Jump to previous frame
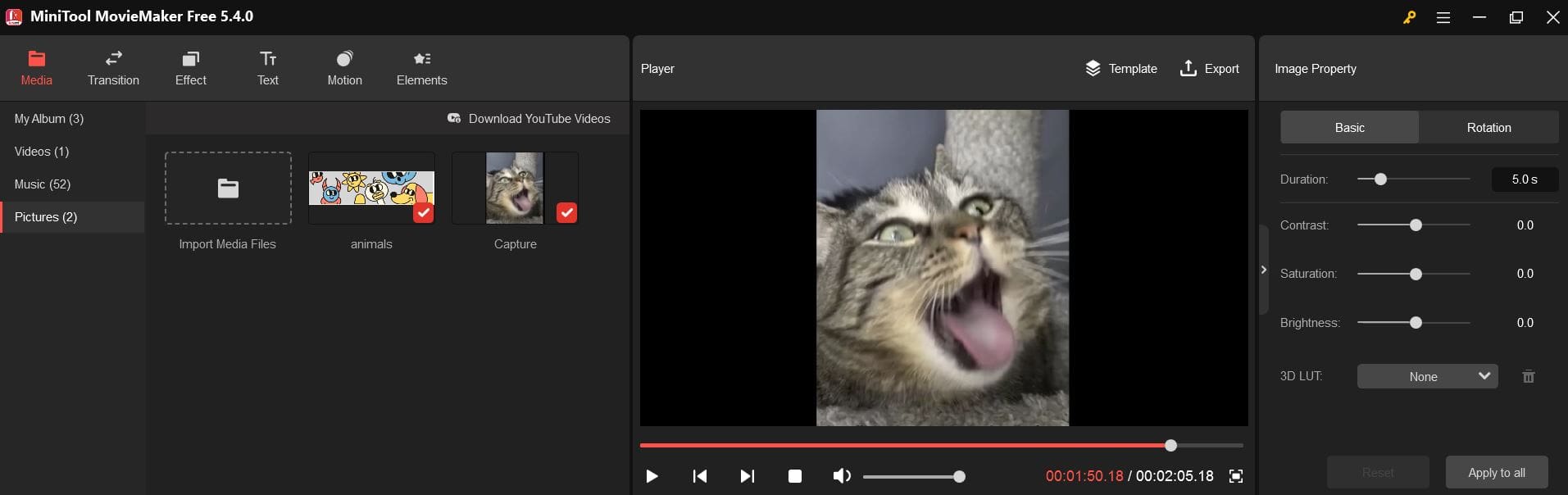The width and height of the screenshot is (1568, 495). click(699, 476)
